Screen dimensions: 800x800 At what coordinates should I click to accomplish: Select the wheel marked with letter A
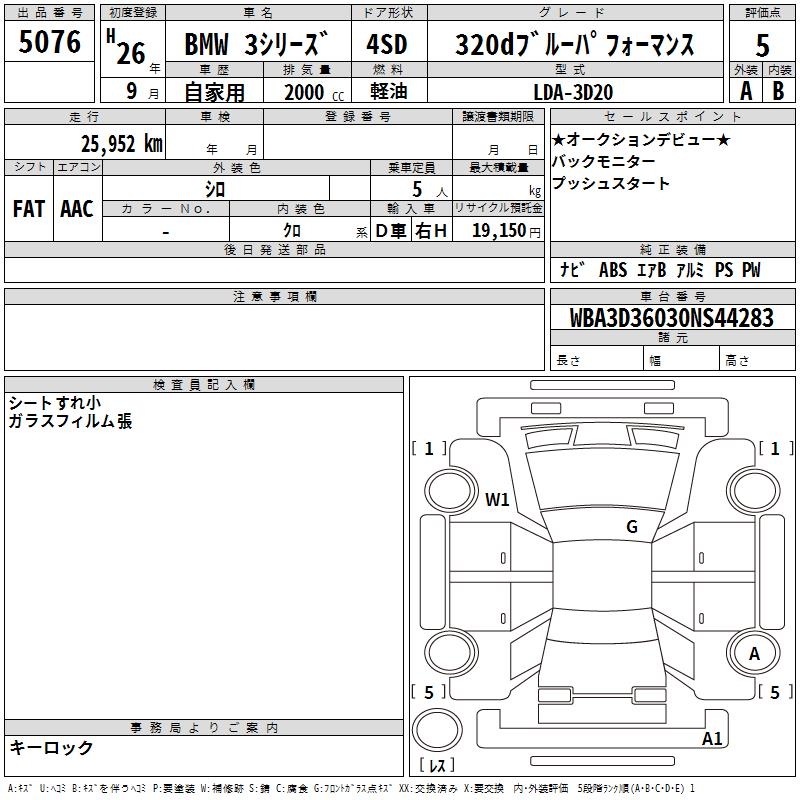coord(754,654)
